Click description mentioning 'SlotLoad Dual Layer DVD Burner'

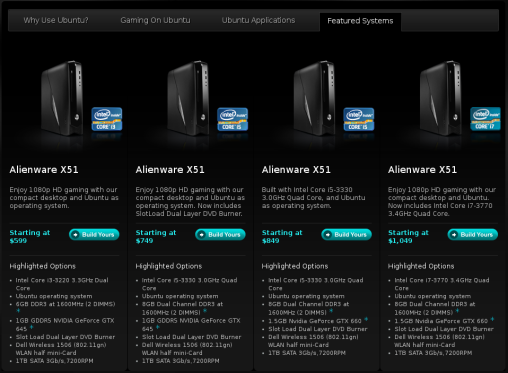pyautogui.click(x=190, y=202)
